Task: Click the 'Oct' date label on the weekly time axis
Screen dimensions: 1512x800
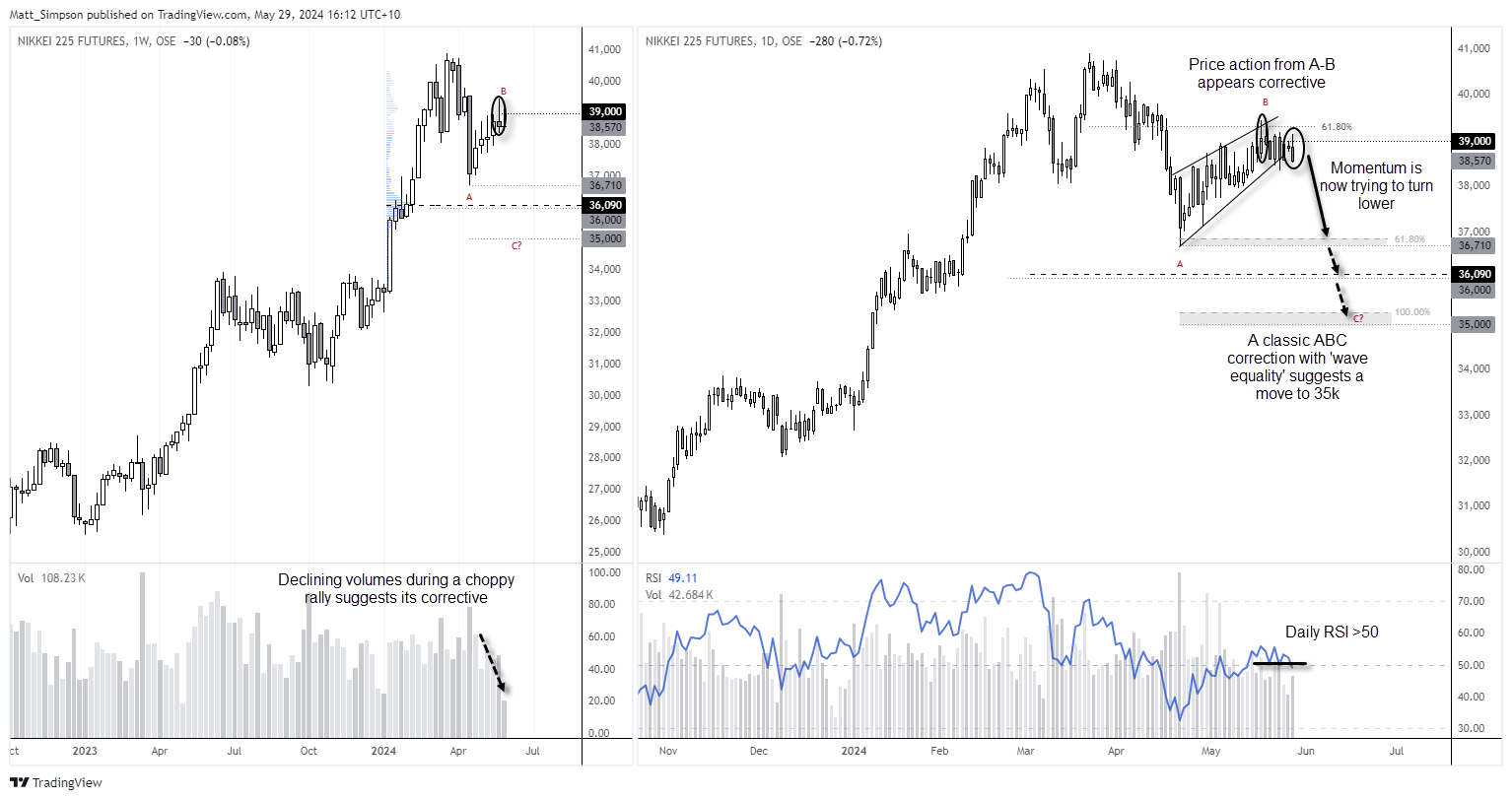Action: 309,751
